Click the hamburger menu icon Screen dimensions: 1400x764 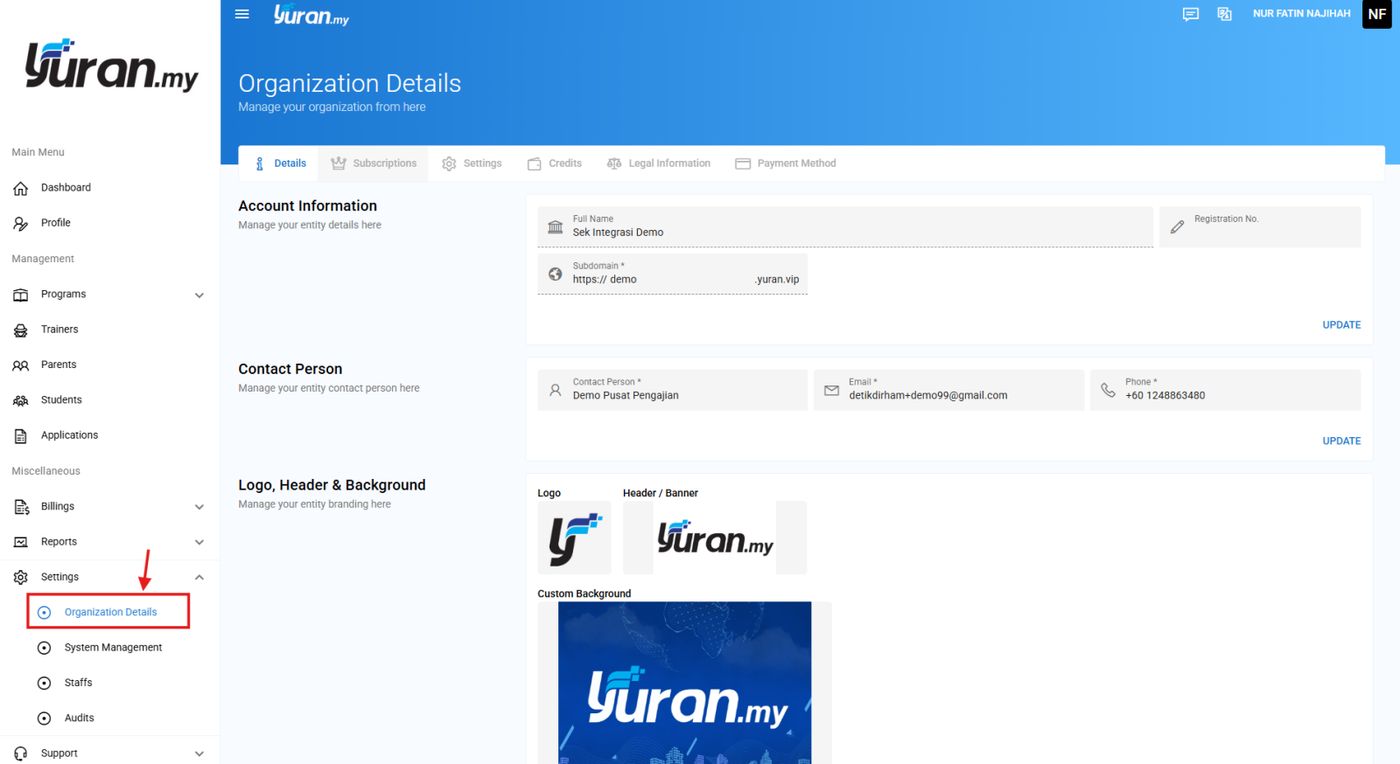pyautogui.click(x=242, y=14)
